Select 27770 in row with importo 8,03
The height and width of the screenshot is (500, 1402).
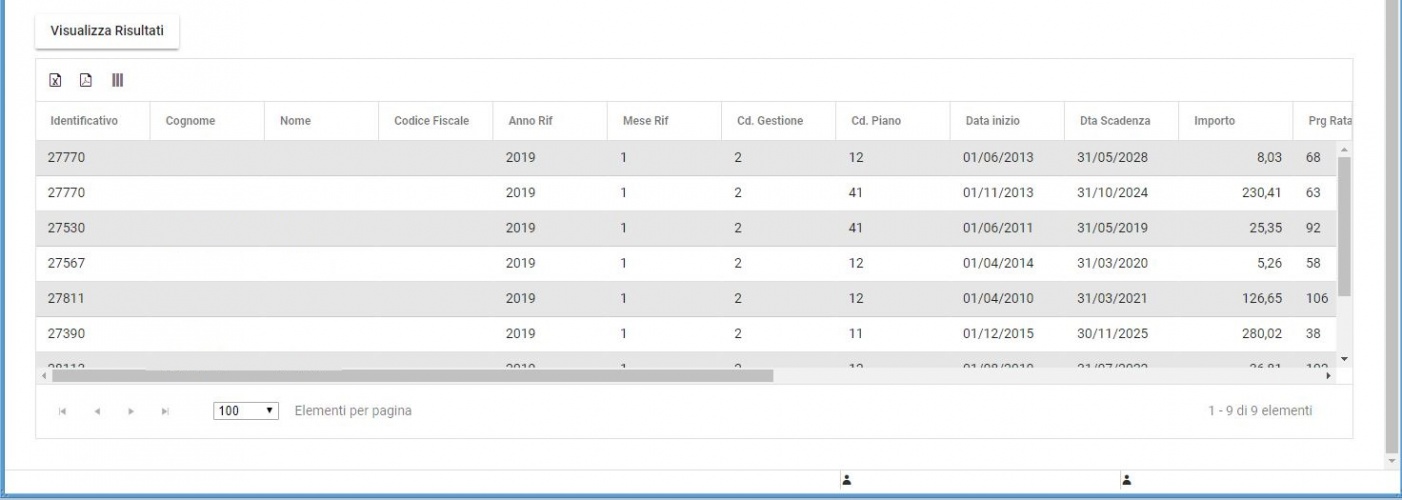pyautogui.click(x=65, y=158)
